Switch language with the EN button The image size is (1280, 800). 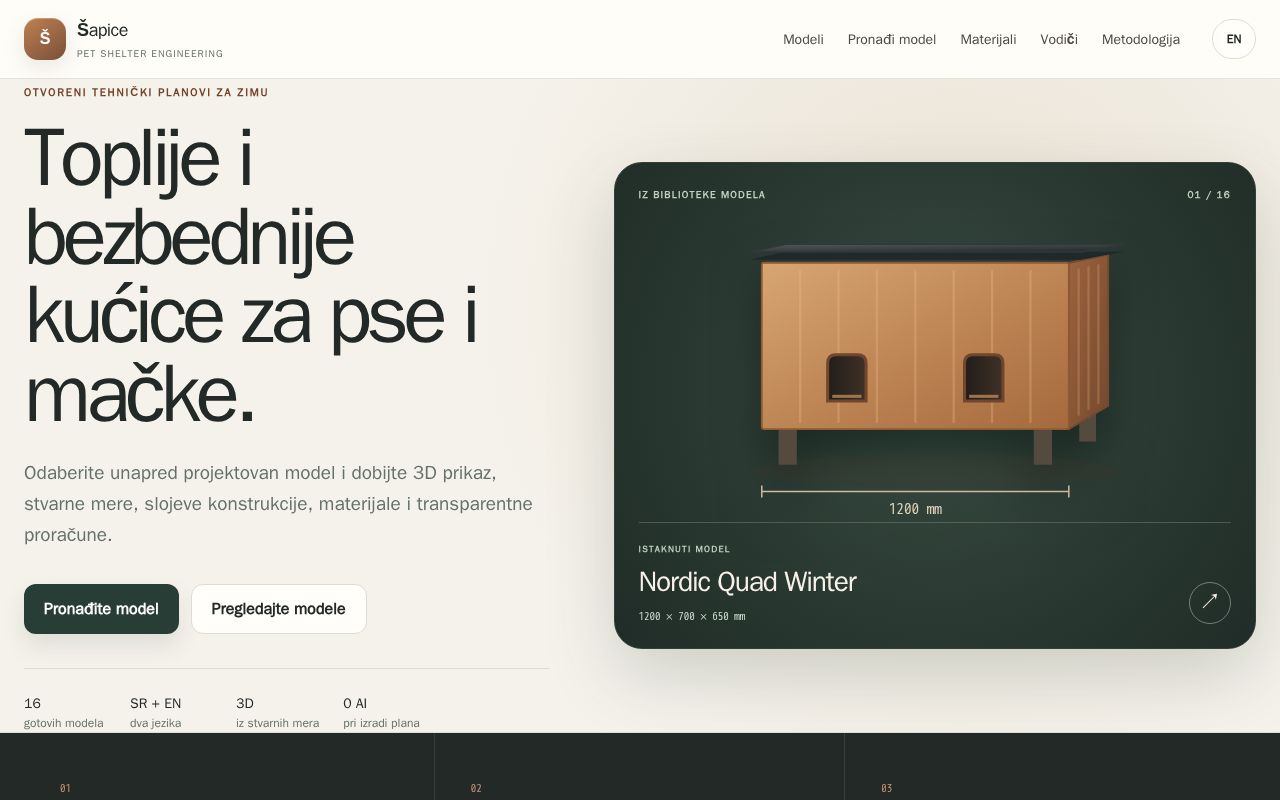pyautogui.click(x=1234, y=39)
